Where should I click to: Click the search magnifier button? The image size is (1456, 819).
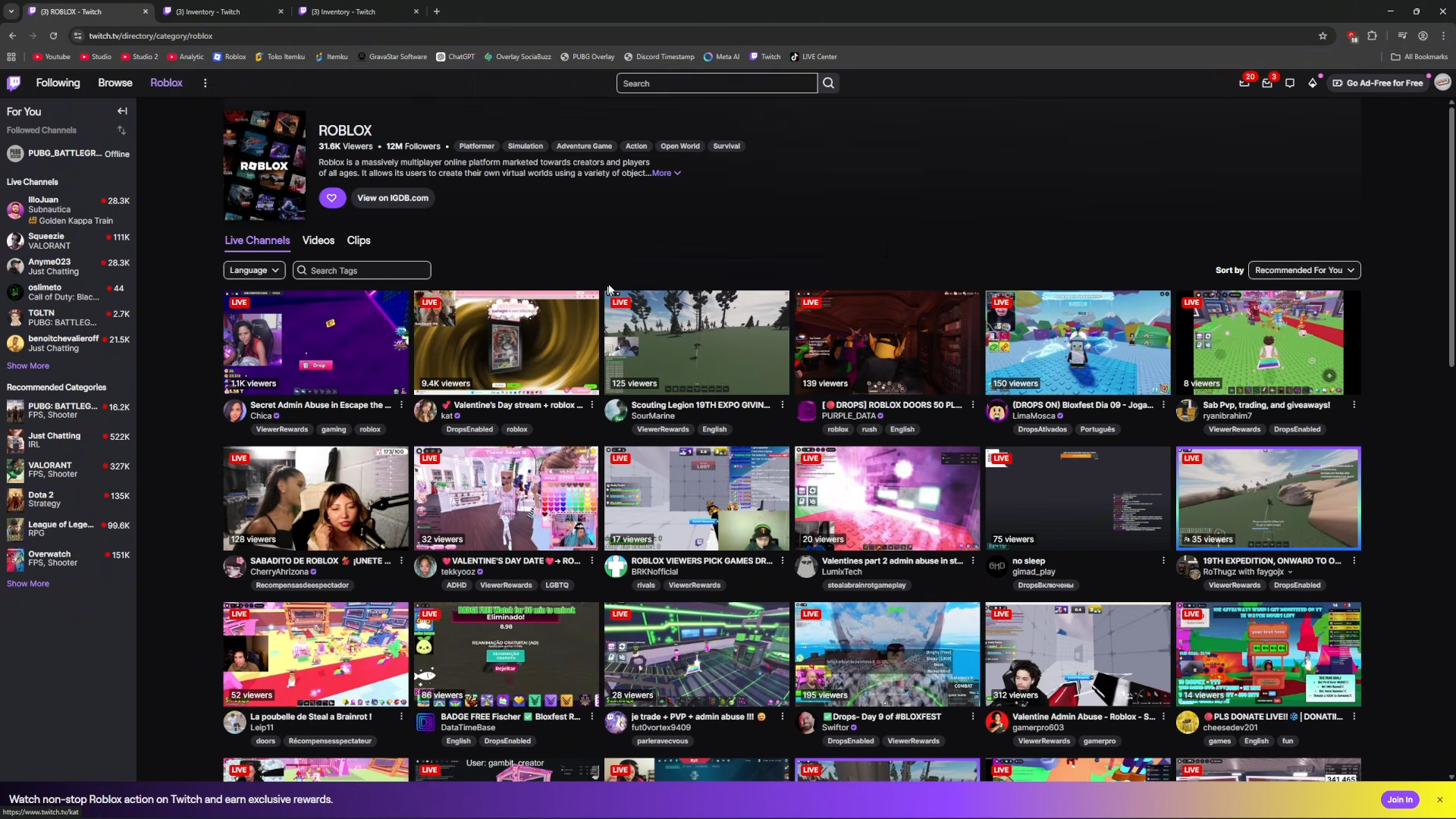pyautogui.click(x=828, y=83)
